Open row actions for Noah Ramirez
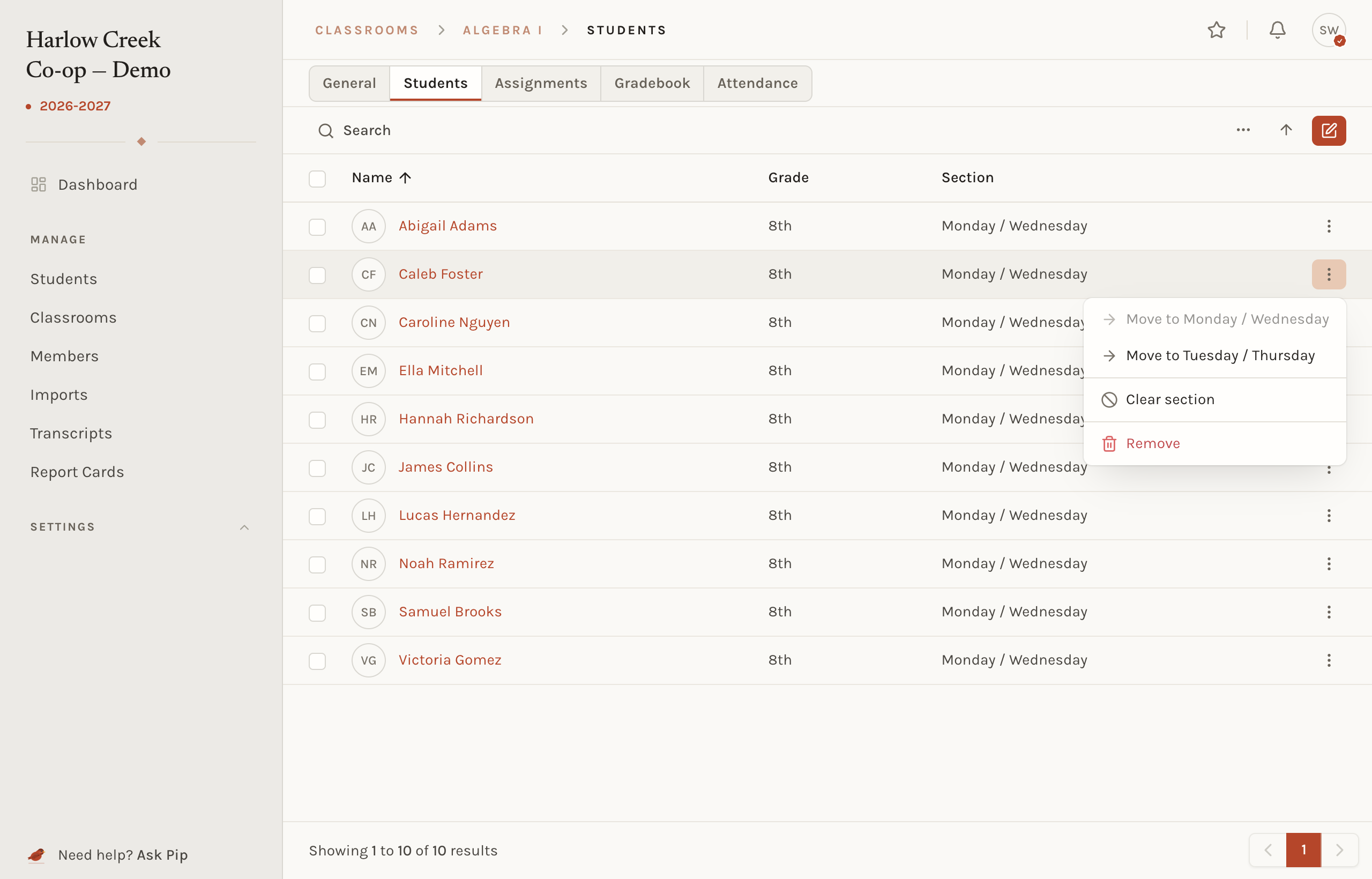The height and width of the screenshot is (879, 1372). tap(1329, 564)
